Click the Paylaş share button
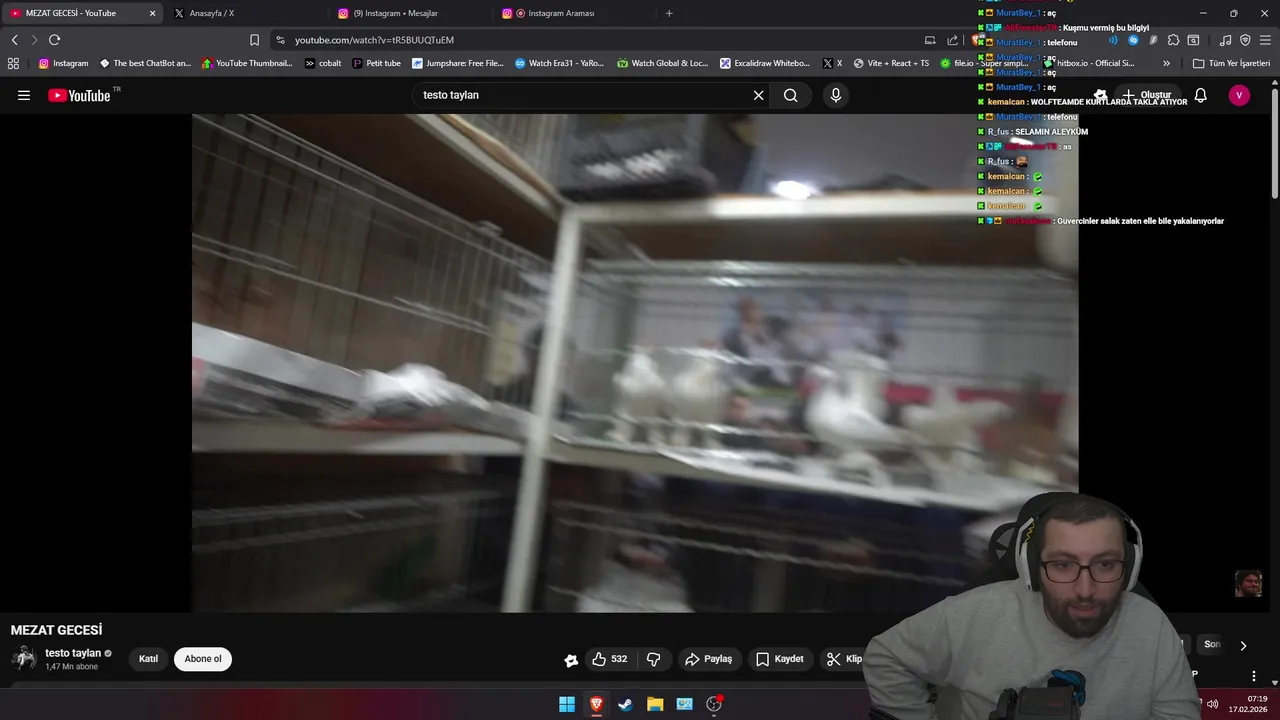Viewport: 1280px width, 720px height. pyautogui.click(x=709, y=659)
